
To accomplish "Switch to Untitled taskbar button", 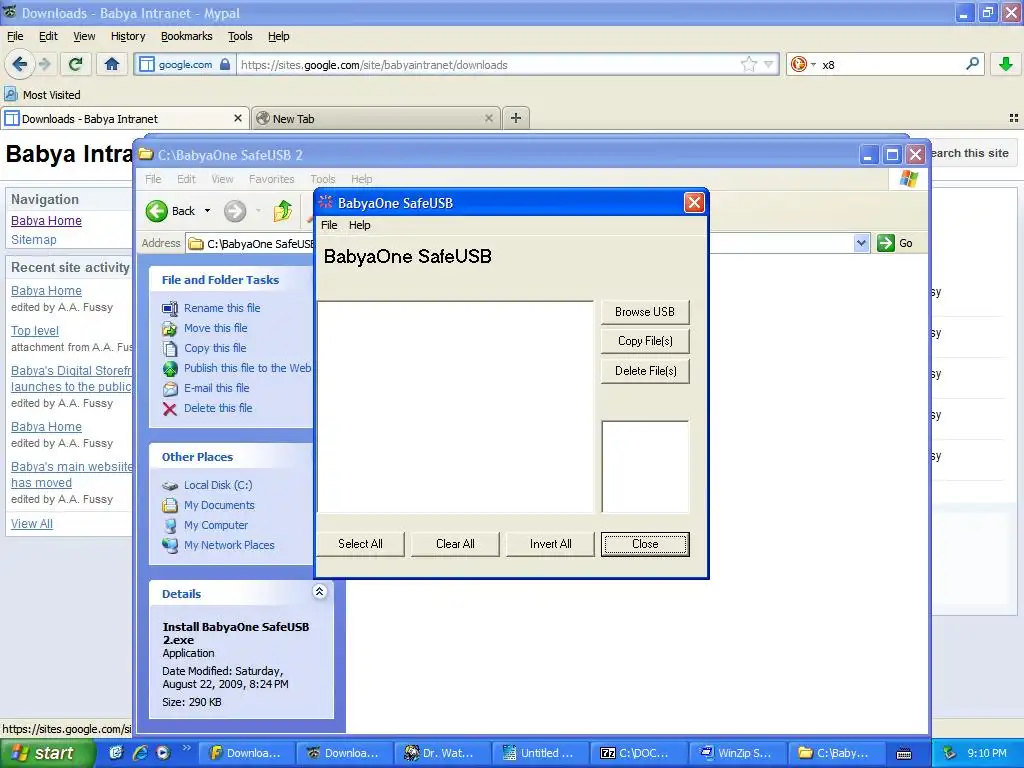I will tap(541, 754).
